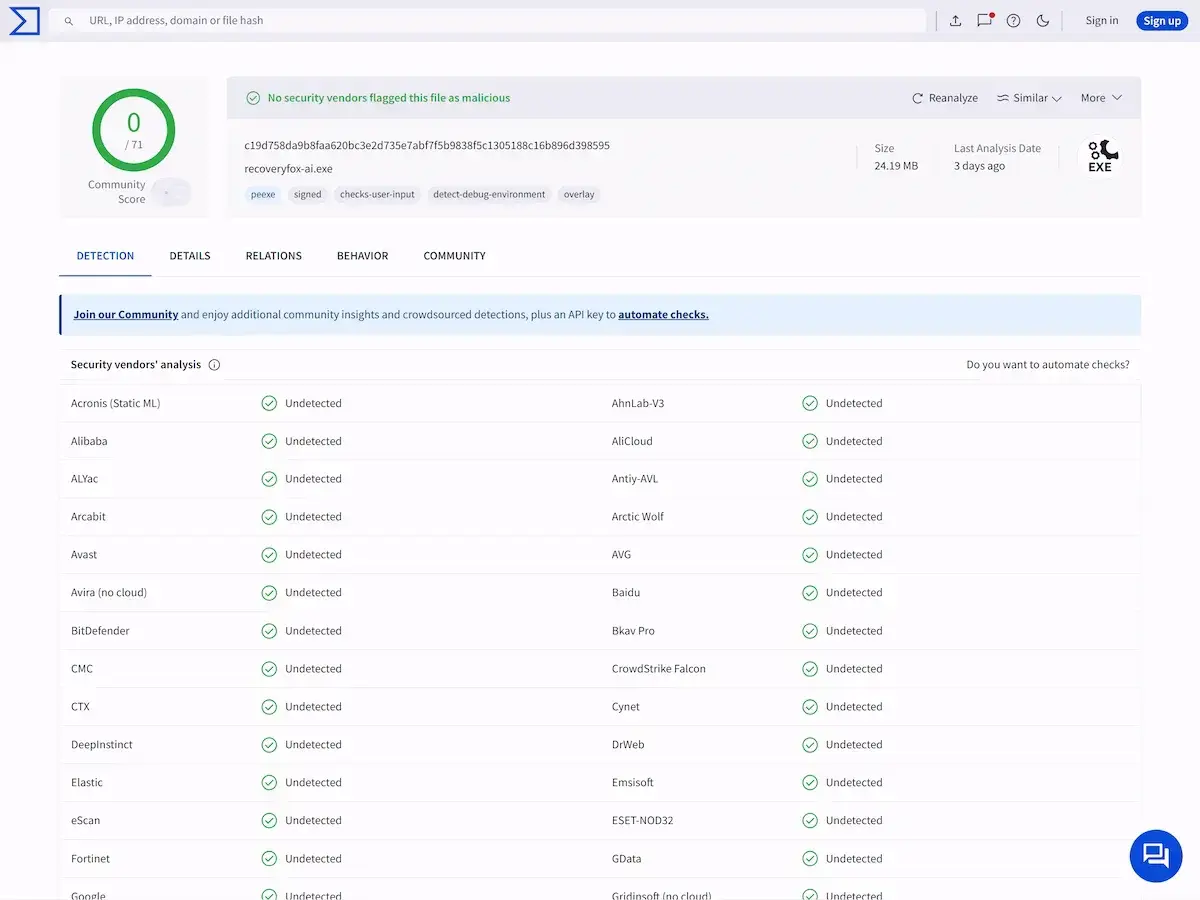1200x900 pixels.
Task: Click the check icon in CrowdStrike Falcon row
Action: 810,669
